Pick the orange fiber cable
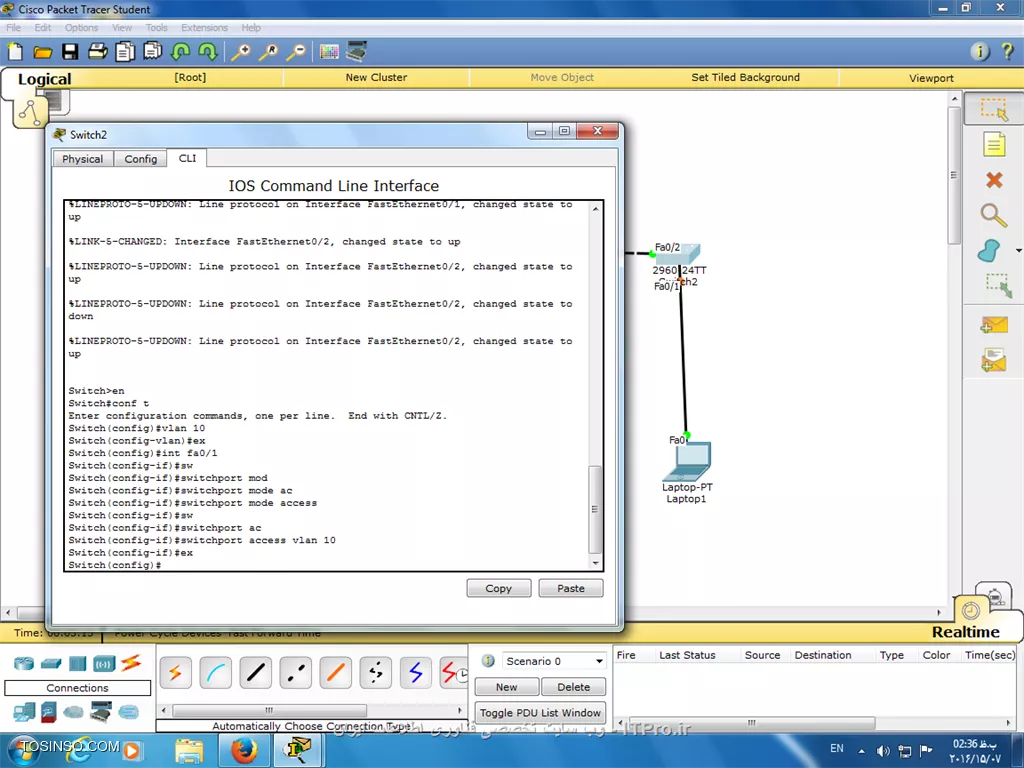This screenshot has height=768, width=1024. pyautogui.click(x=336, y=673)
